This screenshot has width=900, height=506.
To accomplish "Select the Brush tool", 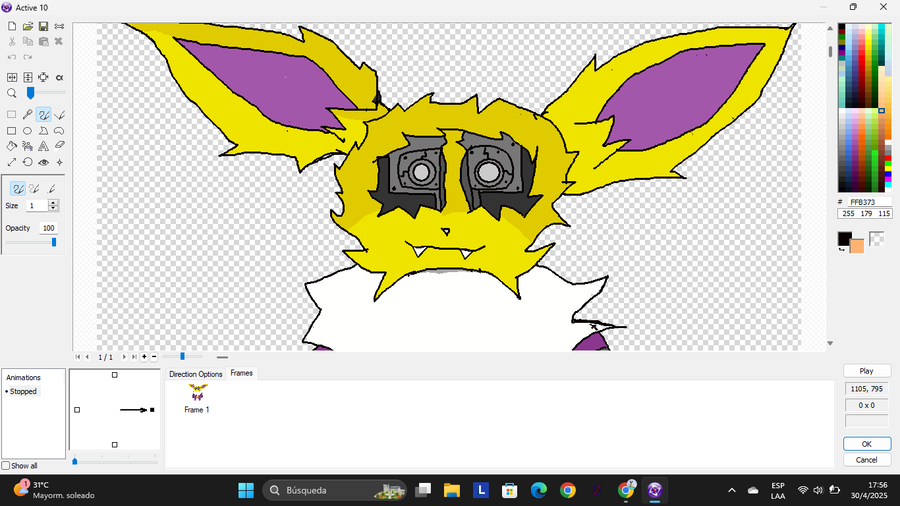I will tap(43, 115).
